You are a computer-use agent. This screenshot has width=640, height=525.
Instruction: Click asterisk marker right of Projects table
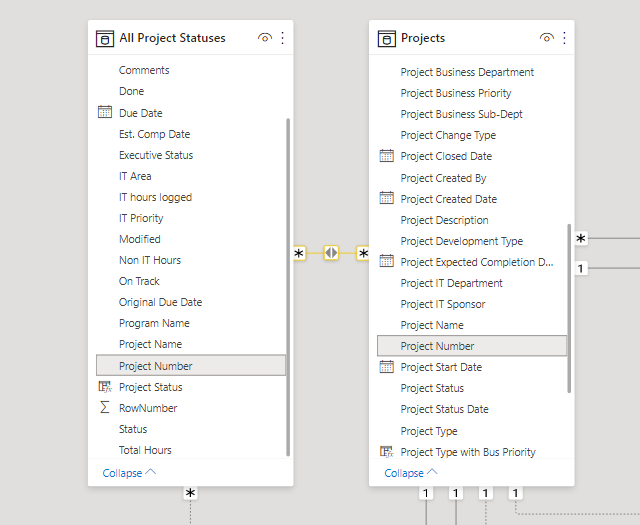click(x=581, y=238)
